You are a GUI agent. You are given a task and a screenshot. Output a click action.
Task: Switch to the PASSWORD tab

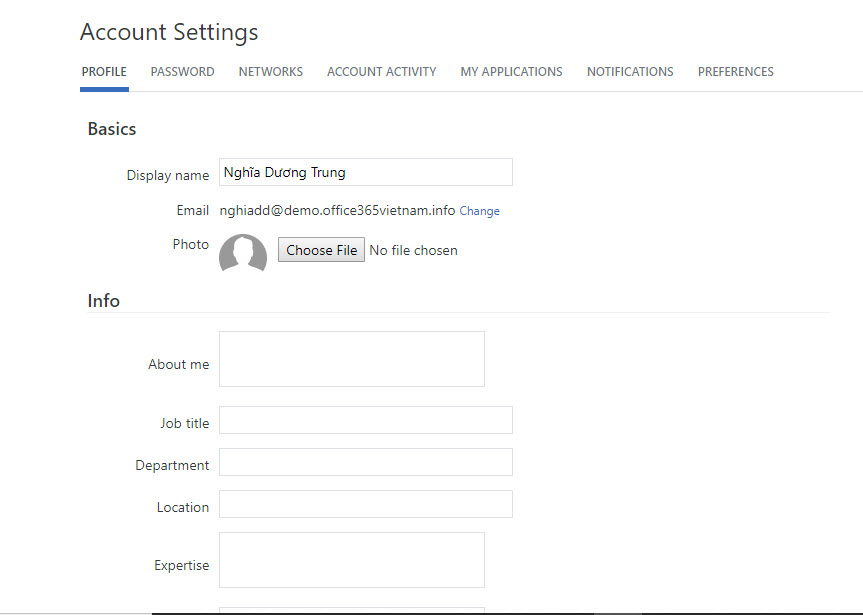tap(182, 72)
